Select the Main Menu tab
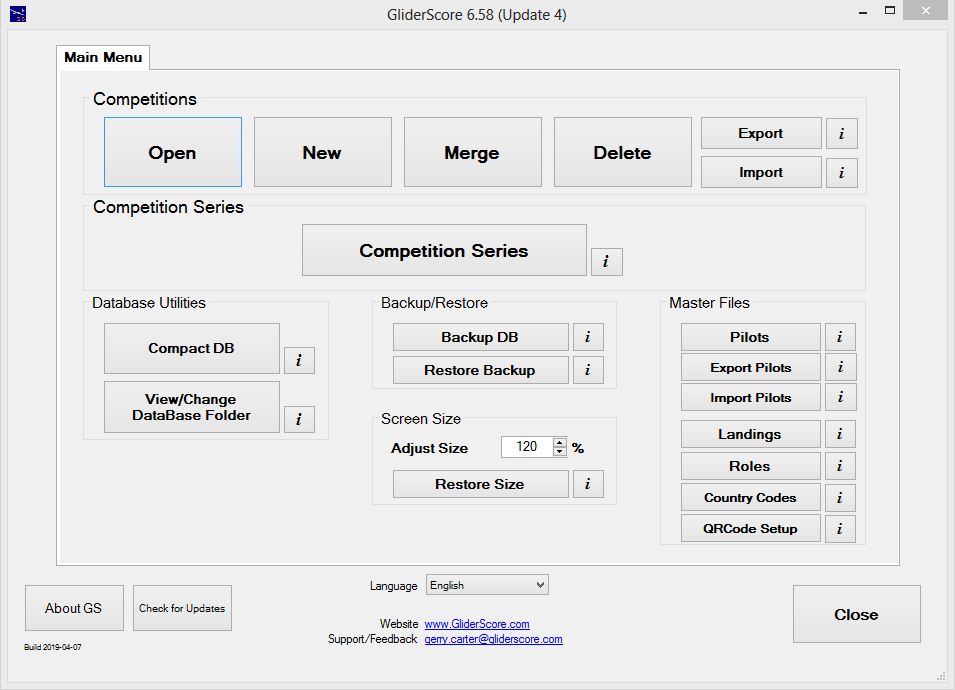The width and height of the screenshot is (955, 690). (103, 57)
